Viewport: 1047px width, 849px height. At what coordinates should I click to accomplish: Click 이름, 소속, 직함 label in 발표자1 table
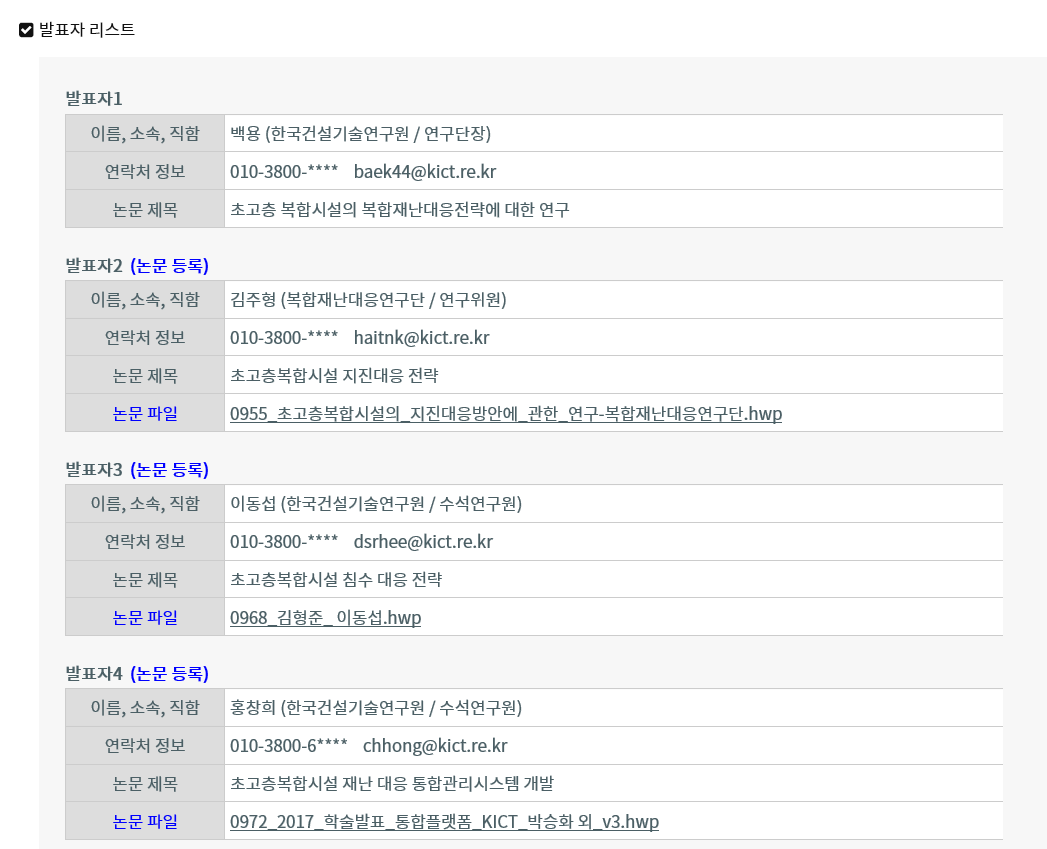(145, 134)
